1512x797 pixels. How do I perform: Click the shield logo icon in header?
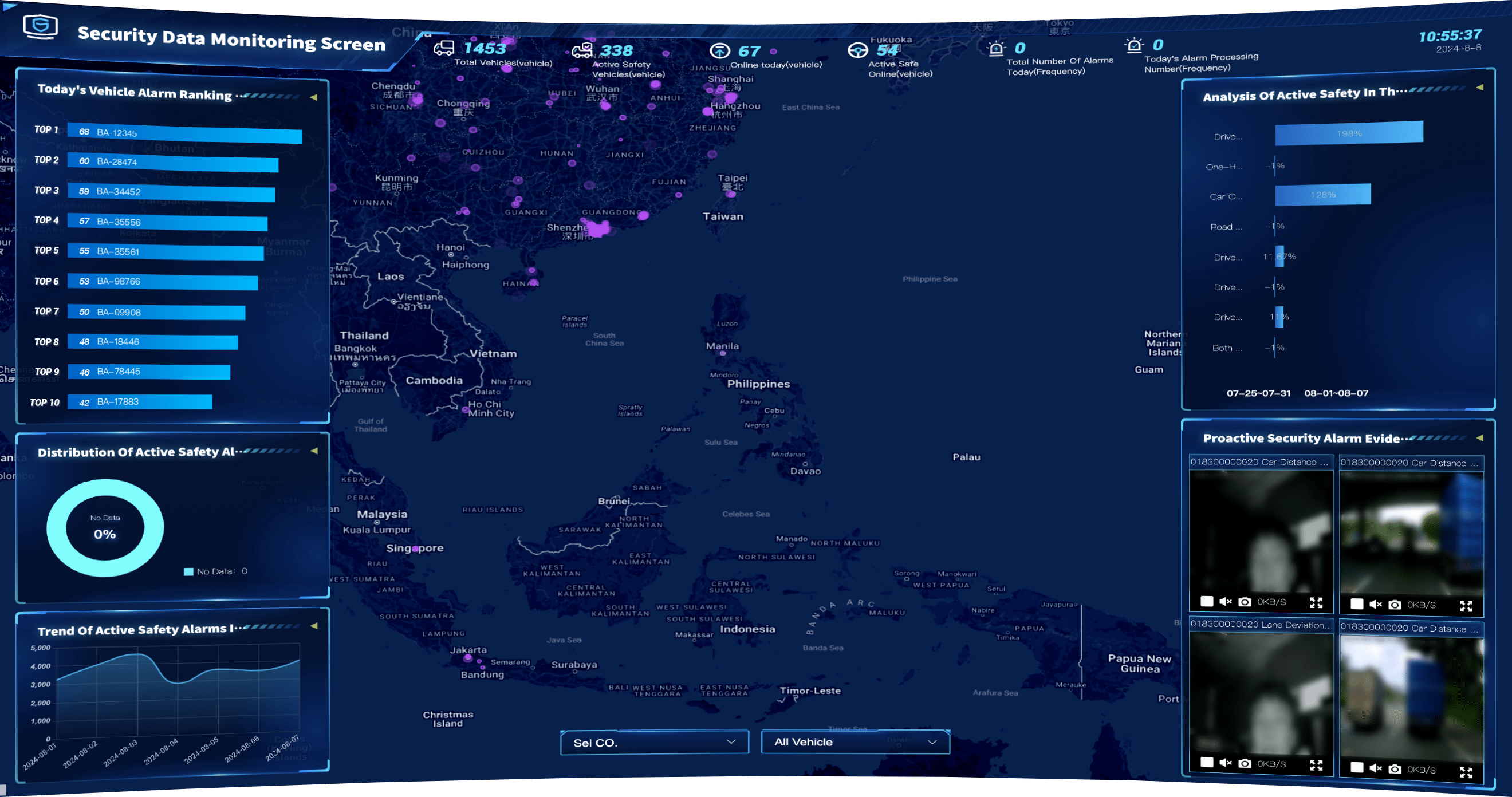[x=41, y=26]
